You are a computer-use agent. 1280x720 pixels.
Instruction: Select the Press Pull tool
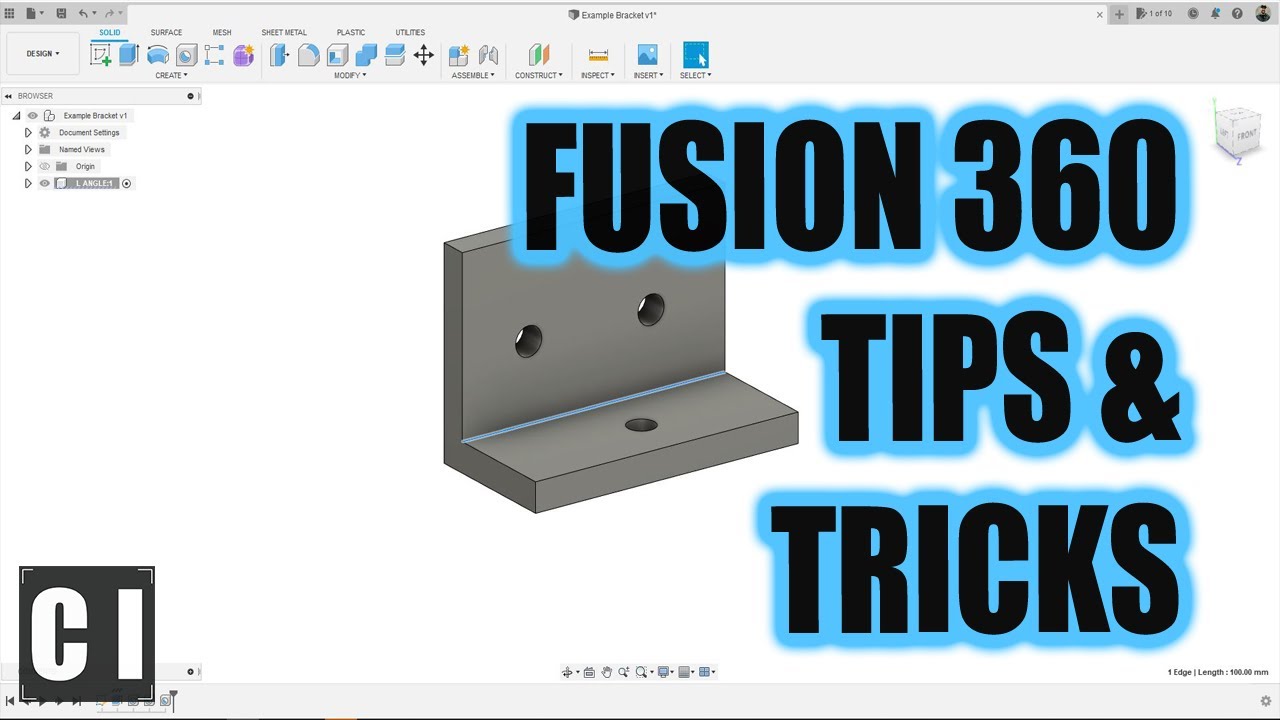280,55
